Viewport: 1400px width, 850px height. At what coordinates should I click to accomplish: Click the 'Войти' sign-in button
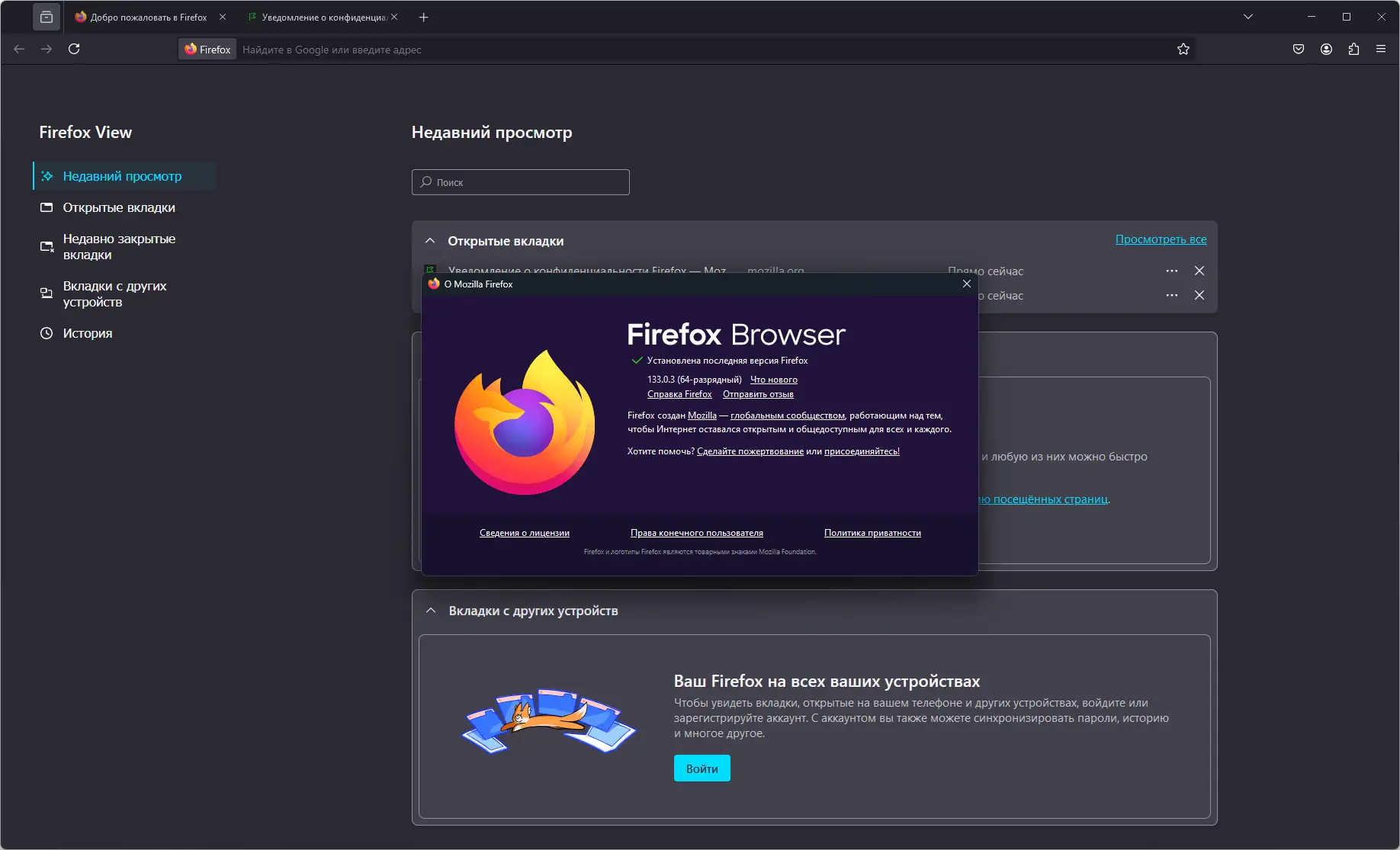tap(702, 768)
